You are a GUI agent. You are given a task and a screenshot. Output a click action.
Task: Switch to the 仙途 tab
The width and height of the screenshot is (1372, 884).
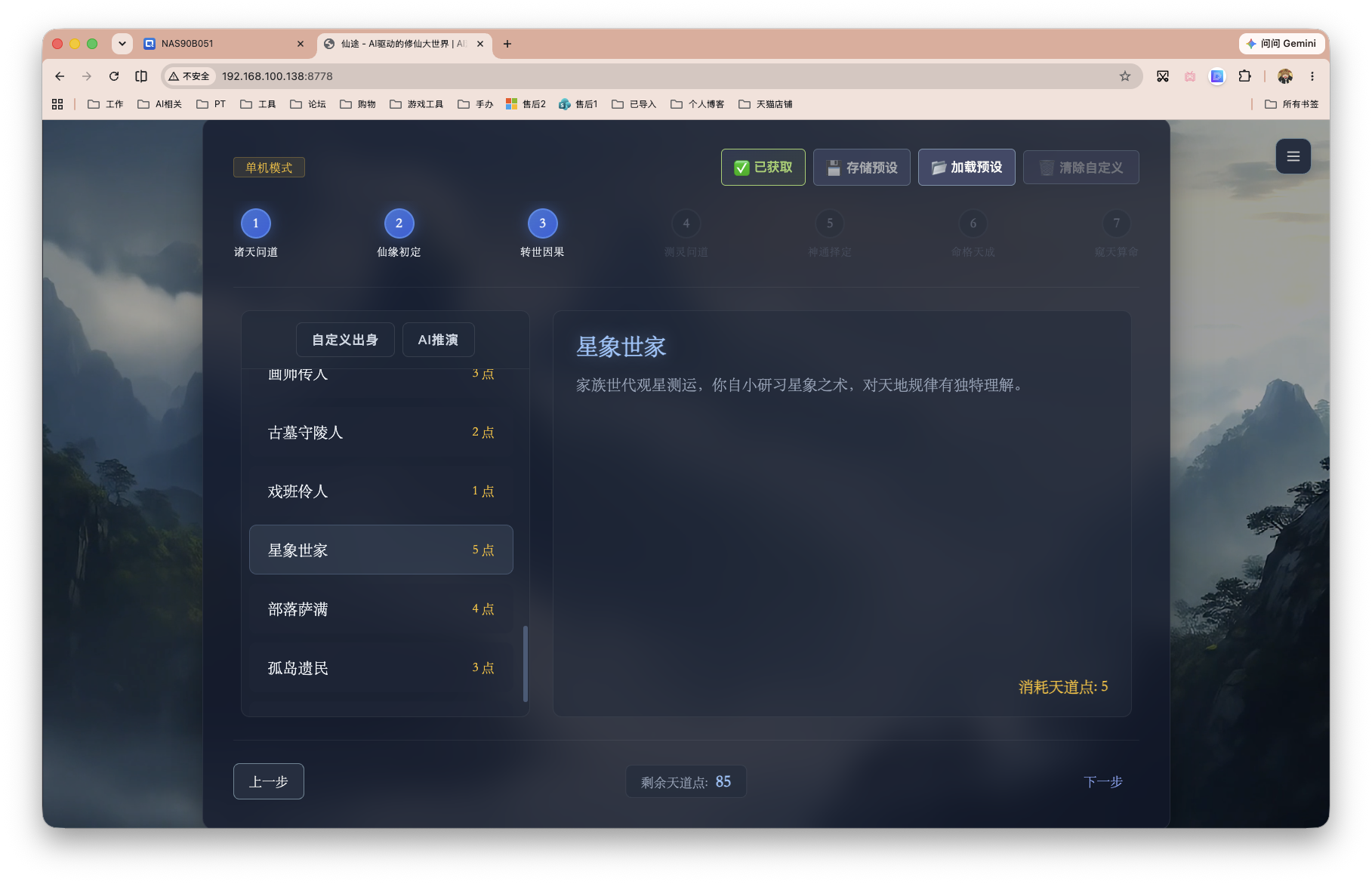coord(405,44)
